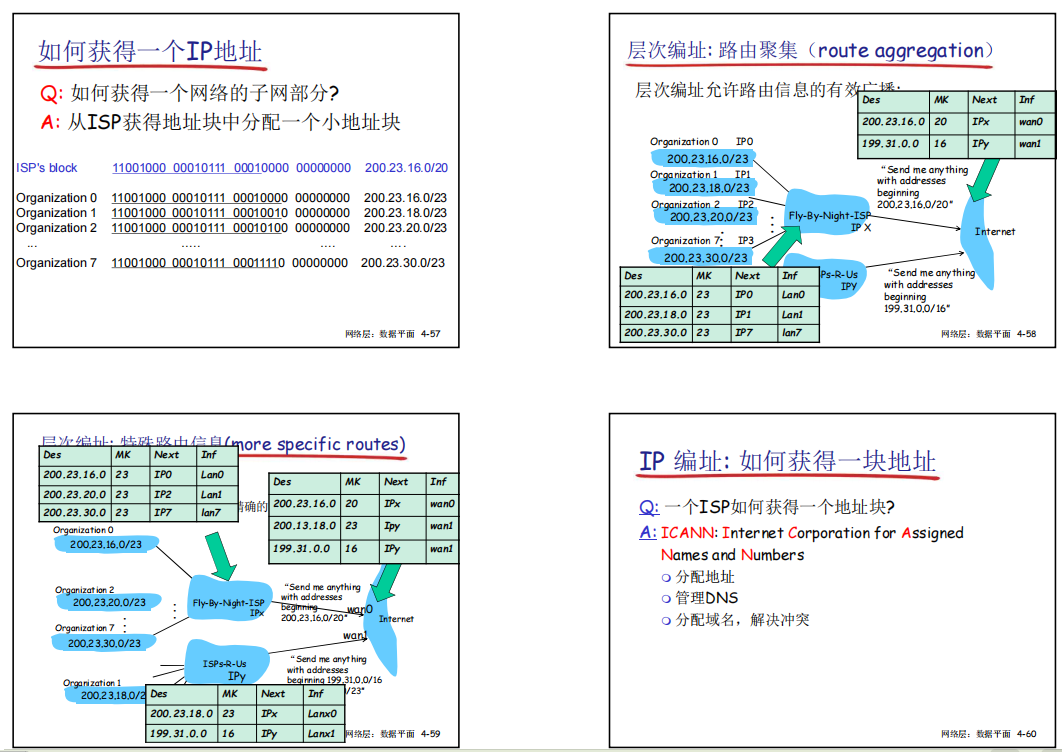Click the wan0 cell in slide 4-58 routing table
1062x752 pixels.
click(1034, 122)
